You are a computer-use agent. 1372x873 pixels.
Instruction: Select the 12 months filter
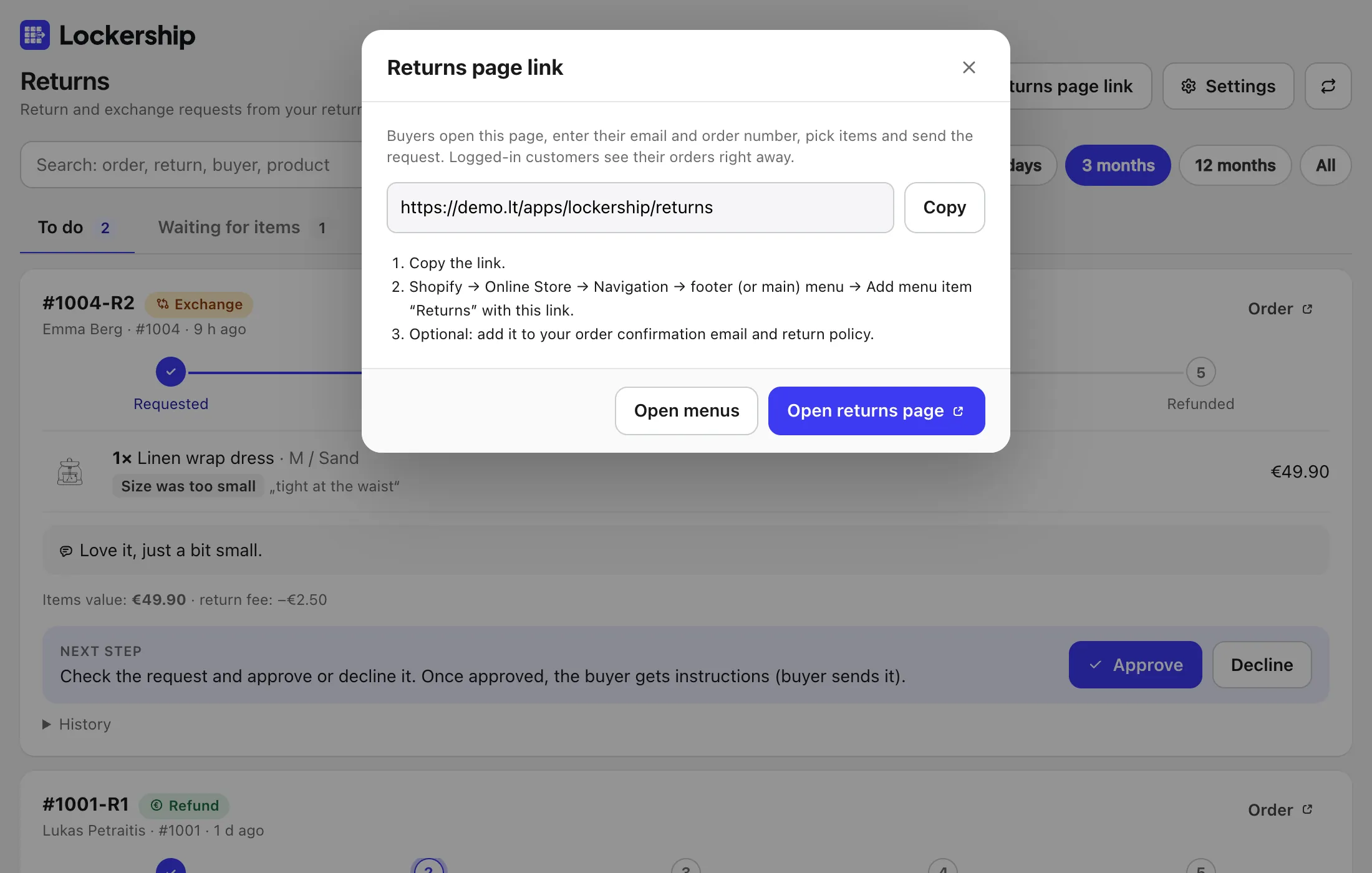[1235, 165]
